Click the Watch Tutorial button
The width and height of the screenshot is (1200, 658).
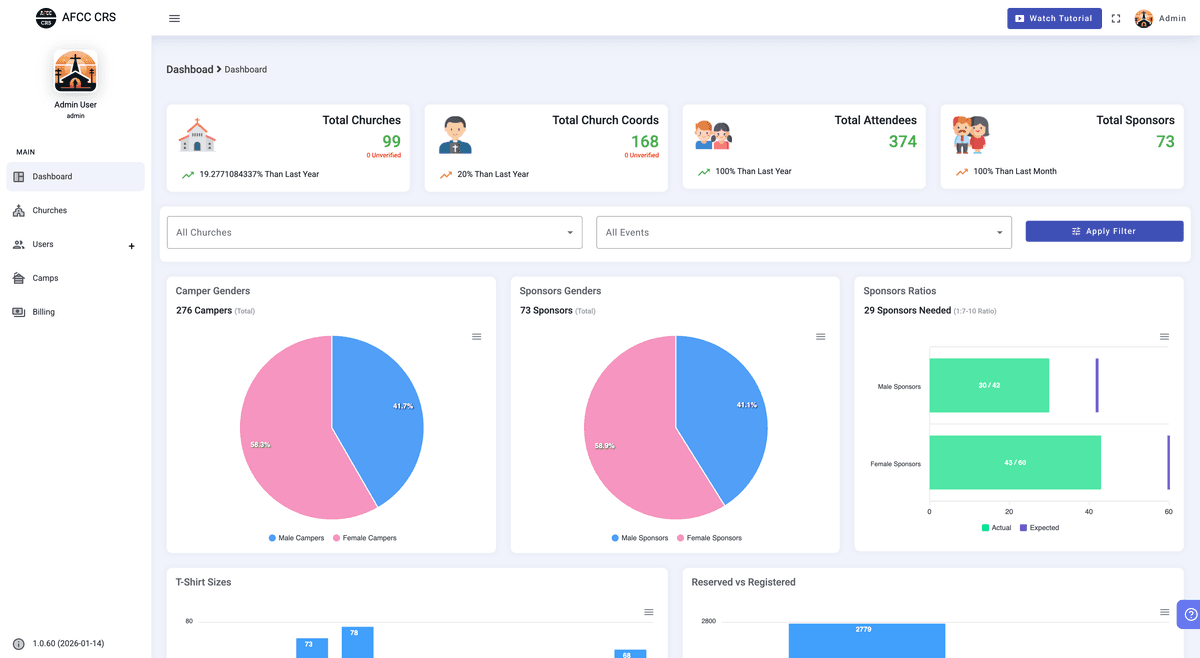1054,18
